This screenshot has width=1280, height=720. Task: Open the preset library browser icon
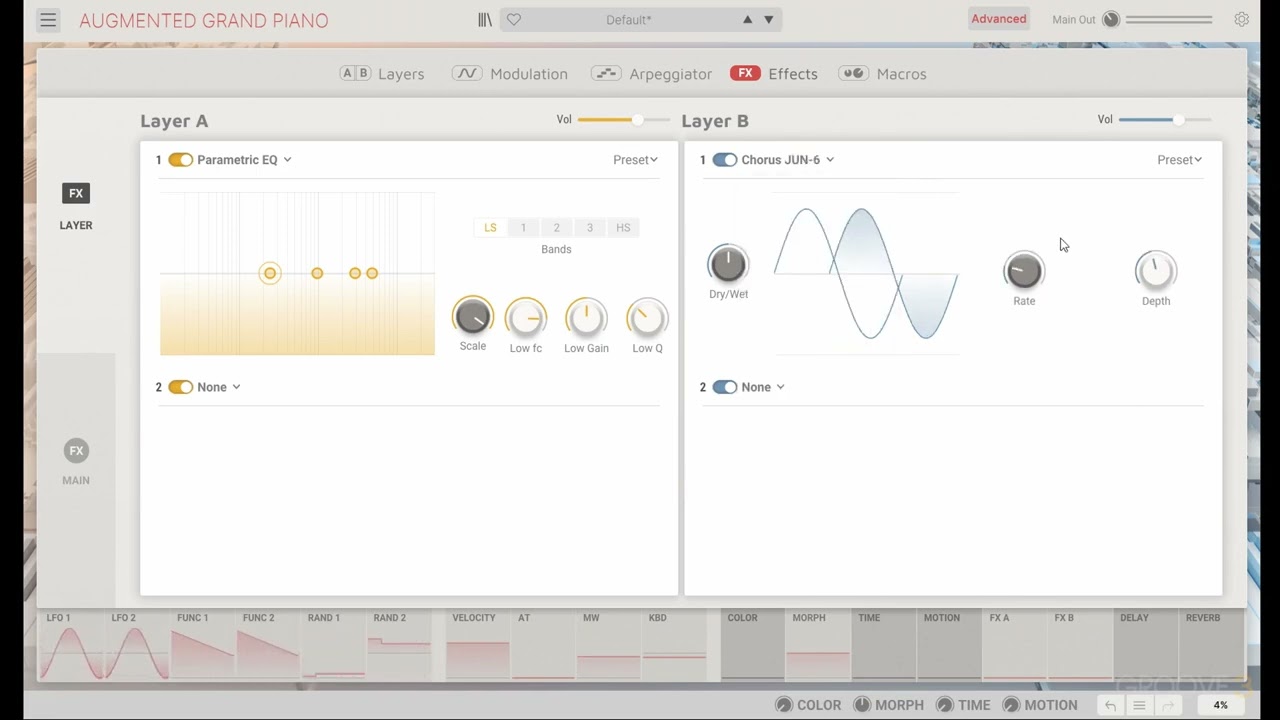coord(485,20)
